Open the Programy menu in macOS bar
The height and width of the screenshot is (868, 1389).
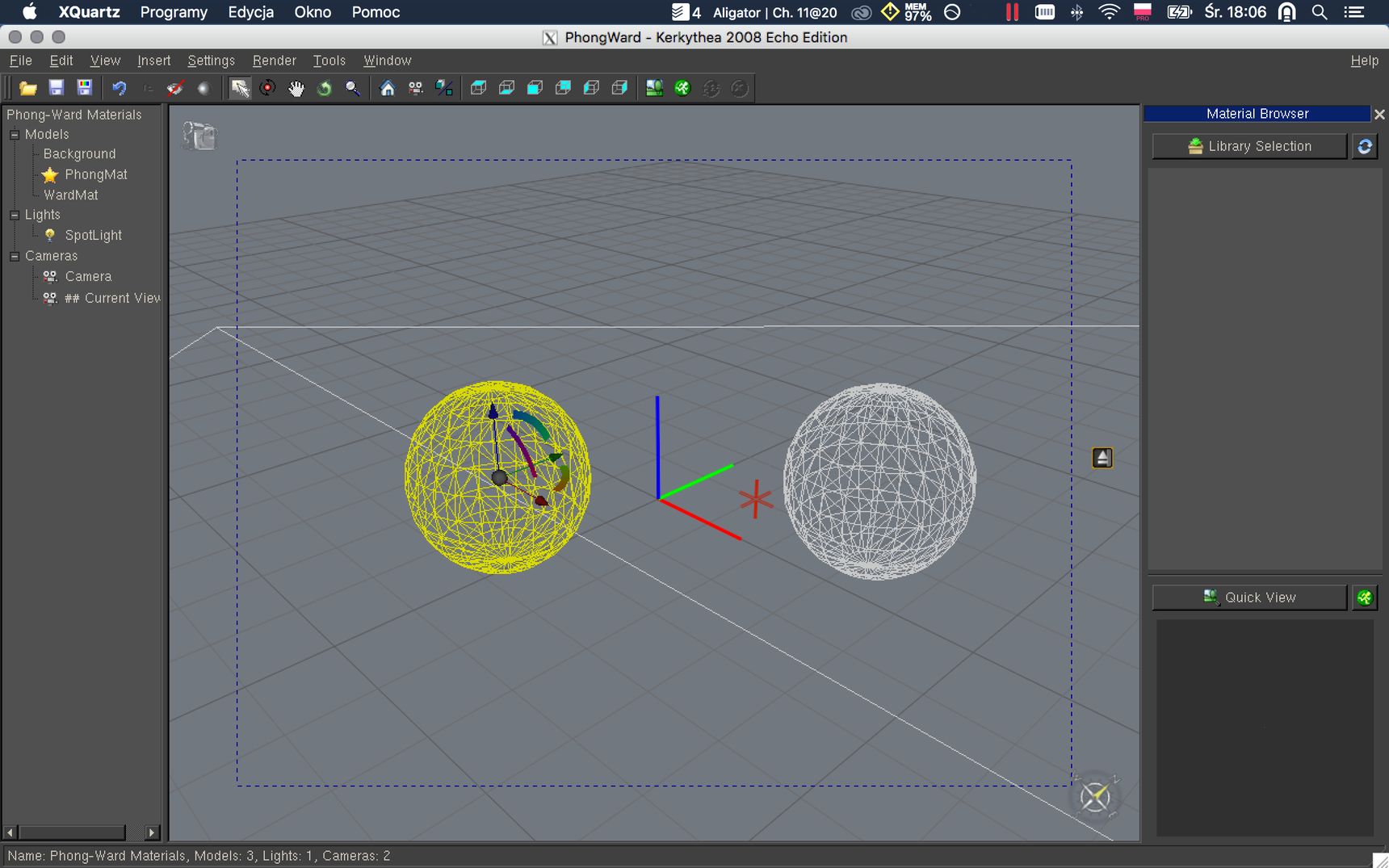pos(174,12)
